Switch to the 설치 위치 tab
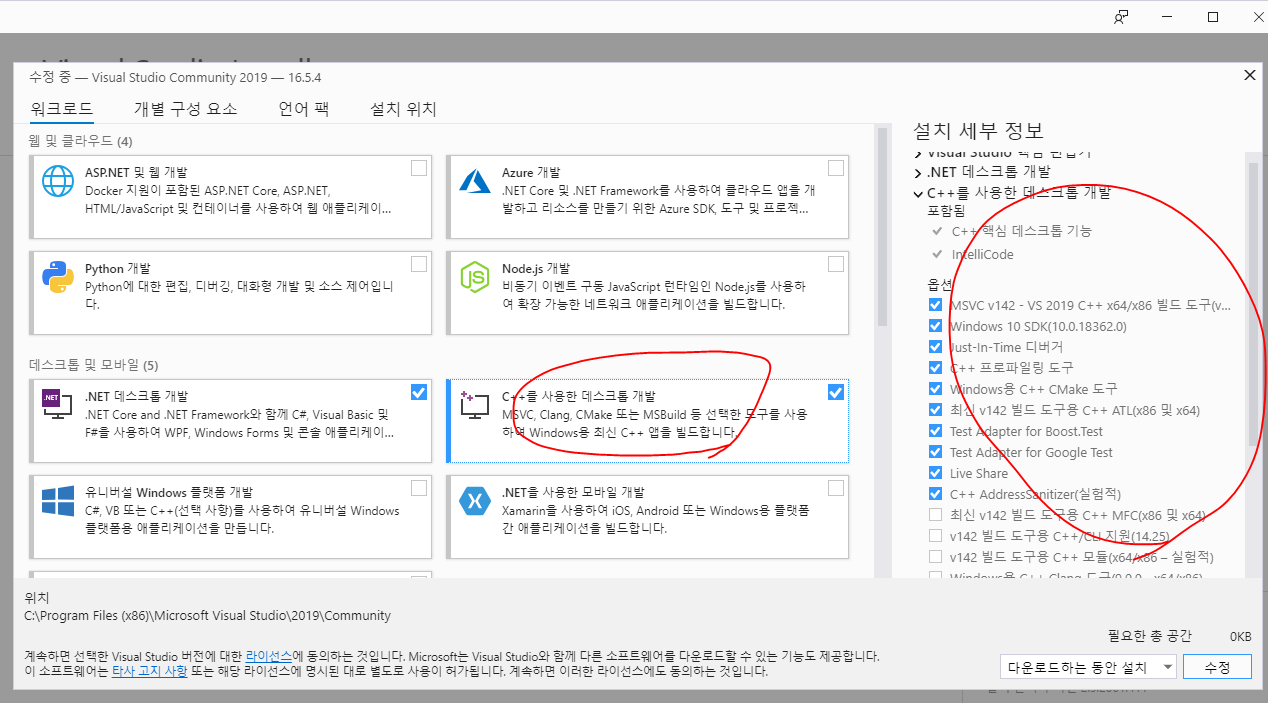The image size is (1268, 703). point(403,109)
